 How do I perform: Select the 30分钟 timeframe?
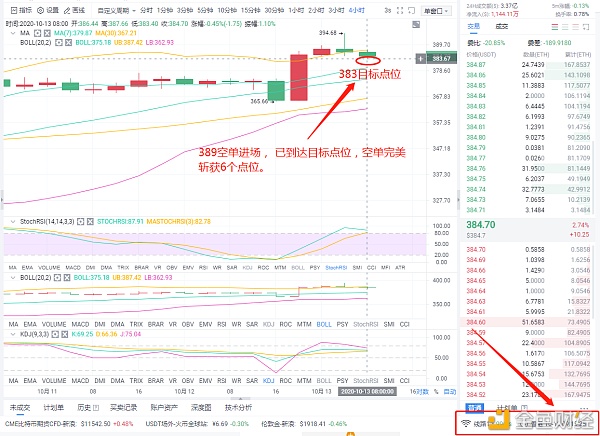(x=272, y=11)
